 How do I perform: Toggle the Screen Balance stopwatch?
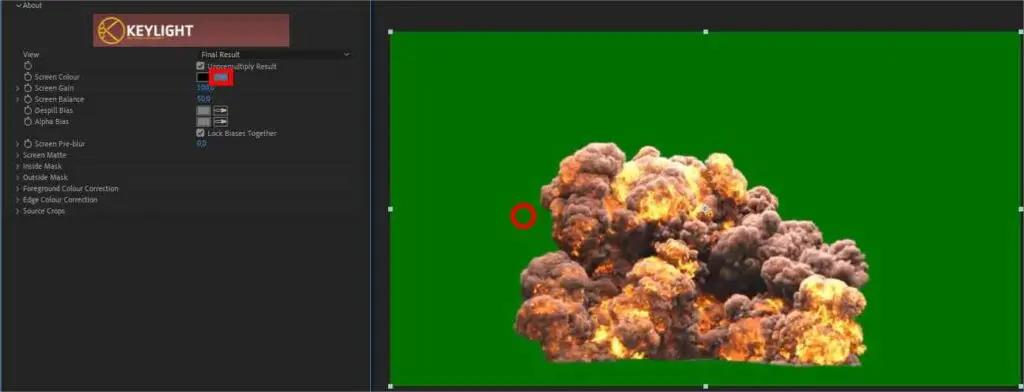[28, 99]
